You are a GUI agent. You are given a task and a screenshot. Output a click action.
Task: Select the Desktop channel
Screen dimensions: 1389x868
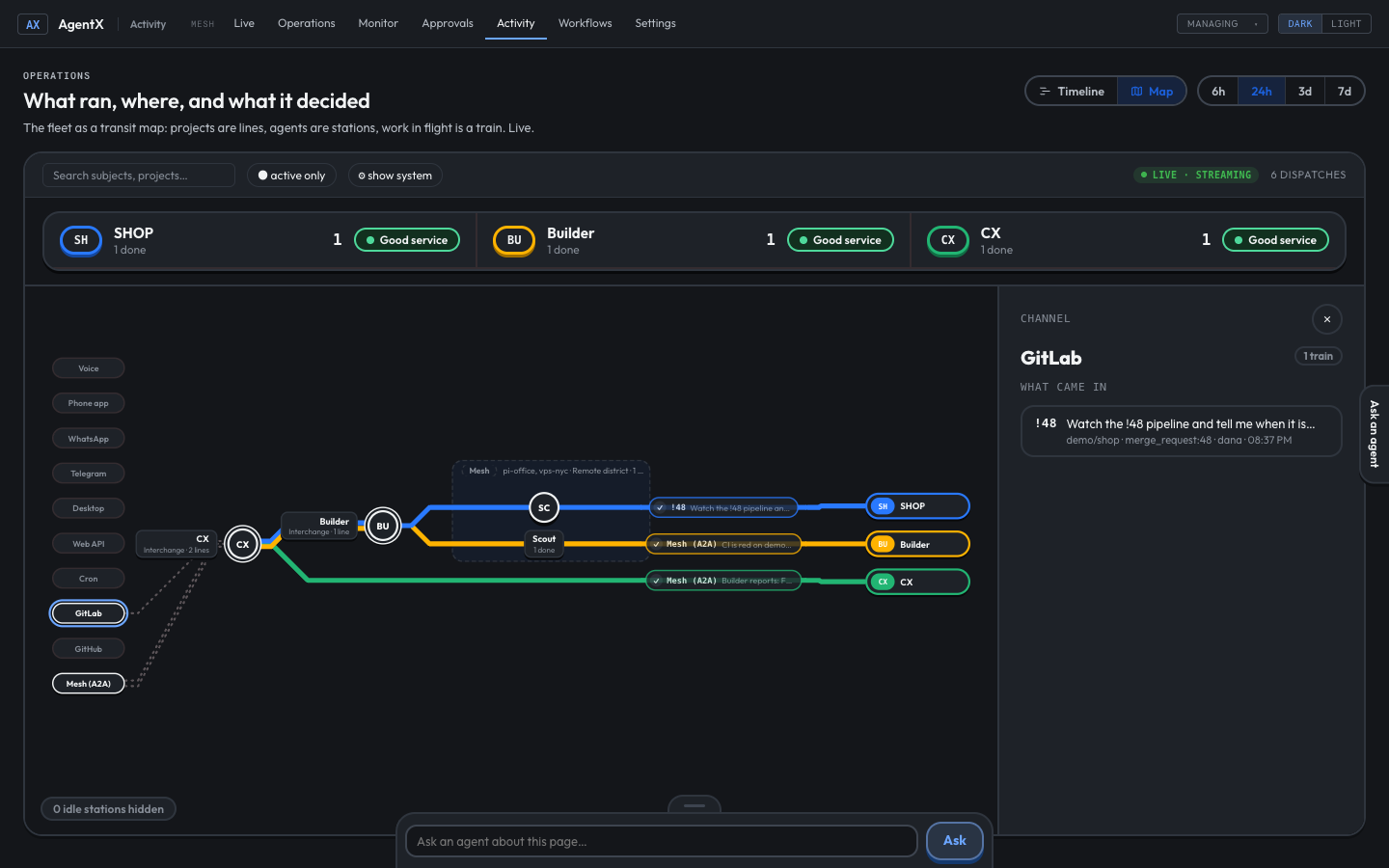[89, 508]
